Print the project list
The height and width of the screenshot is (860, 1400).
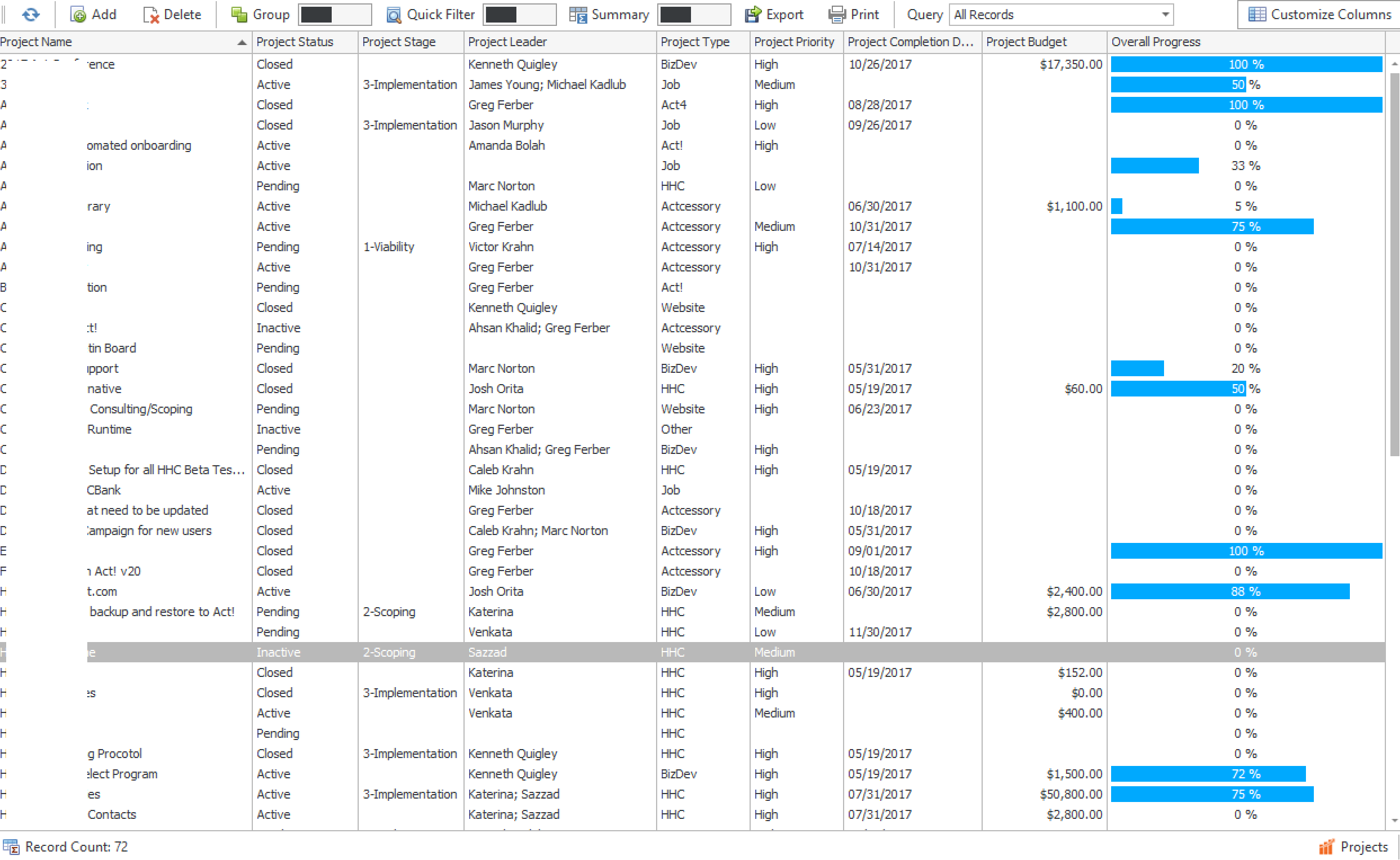coord(854,15)
